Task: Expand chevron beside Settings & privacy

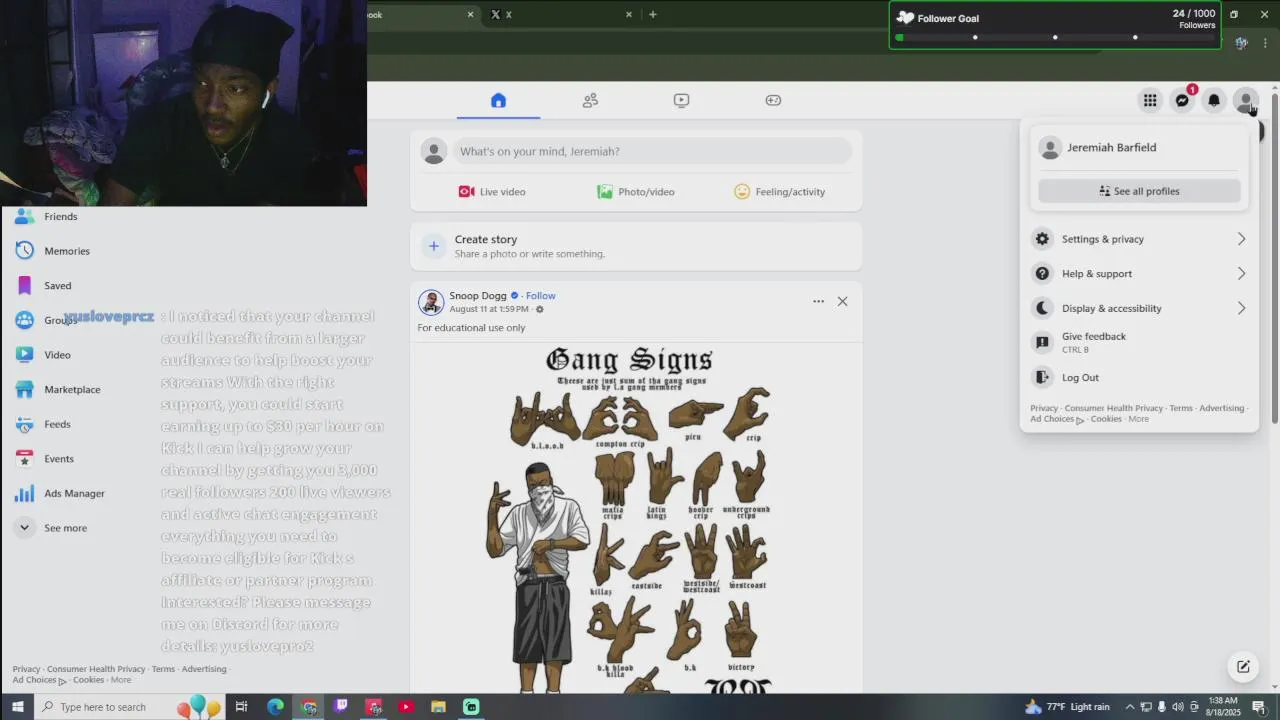Action: [1241, 239]
